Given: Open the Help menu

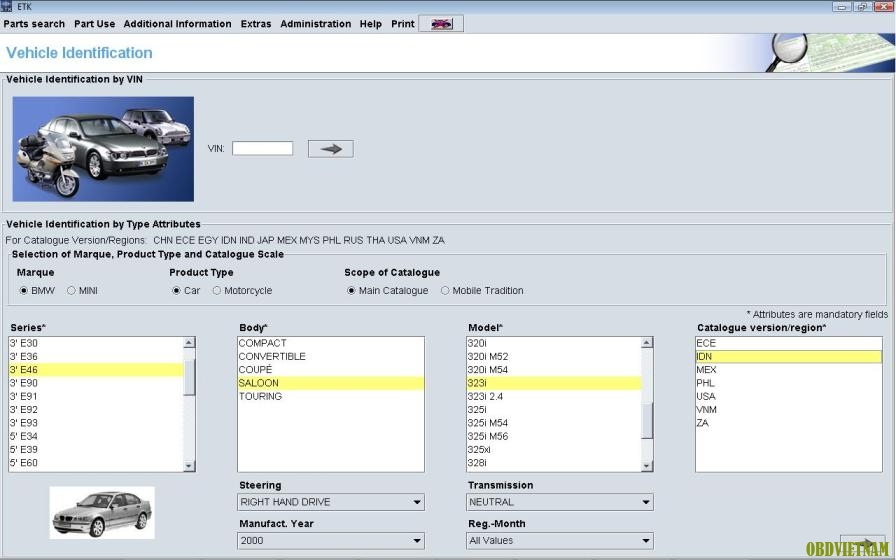Looking at the screenshot, I should coord(370,24).
